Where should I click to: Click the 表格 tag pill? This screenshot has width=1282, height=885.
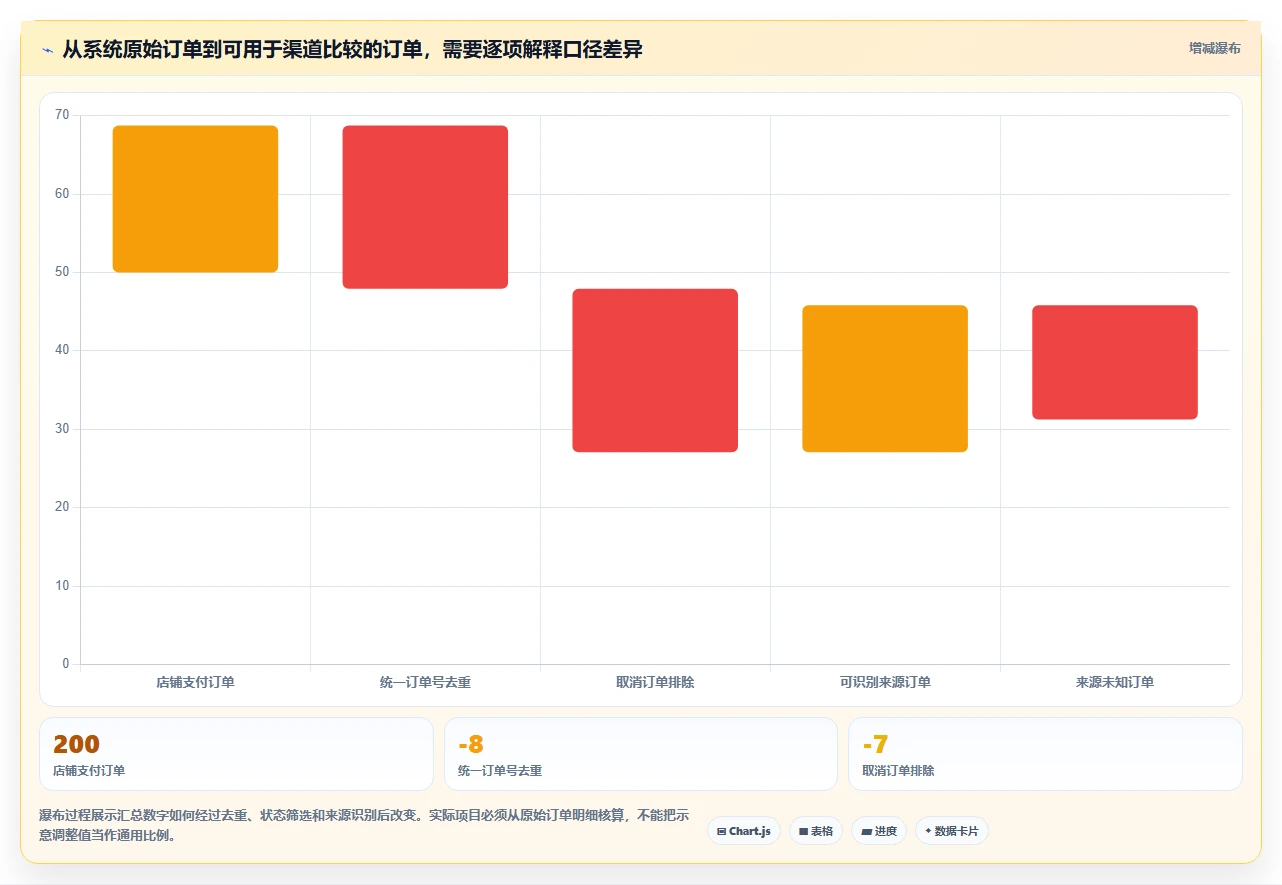816,831
